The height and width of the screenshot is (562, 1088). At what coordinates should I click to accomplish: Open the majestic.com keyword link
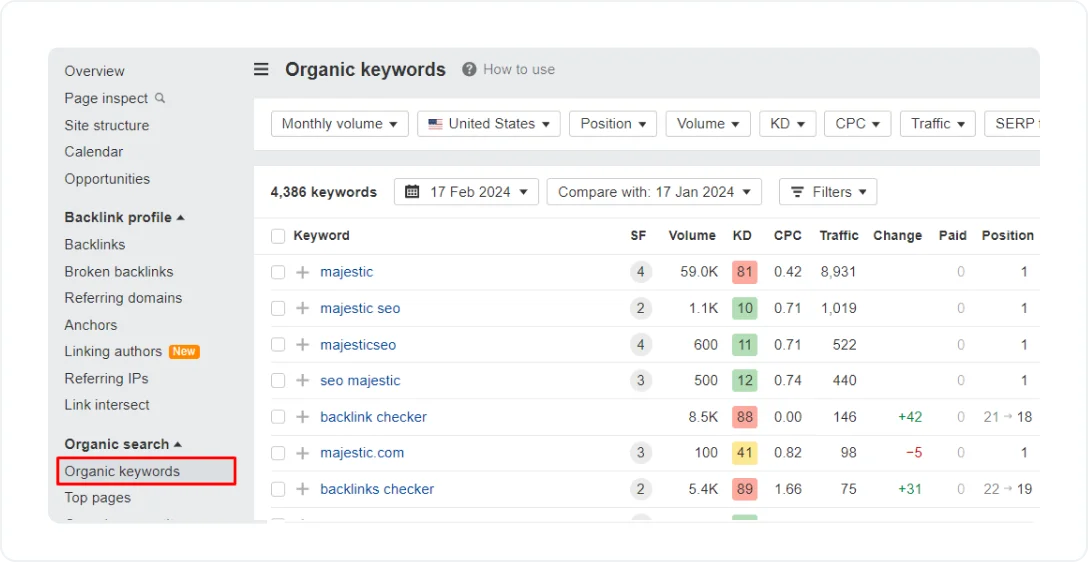coord(362,453)
